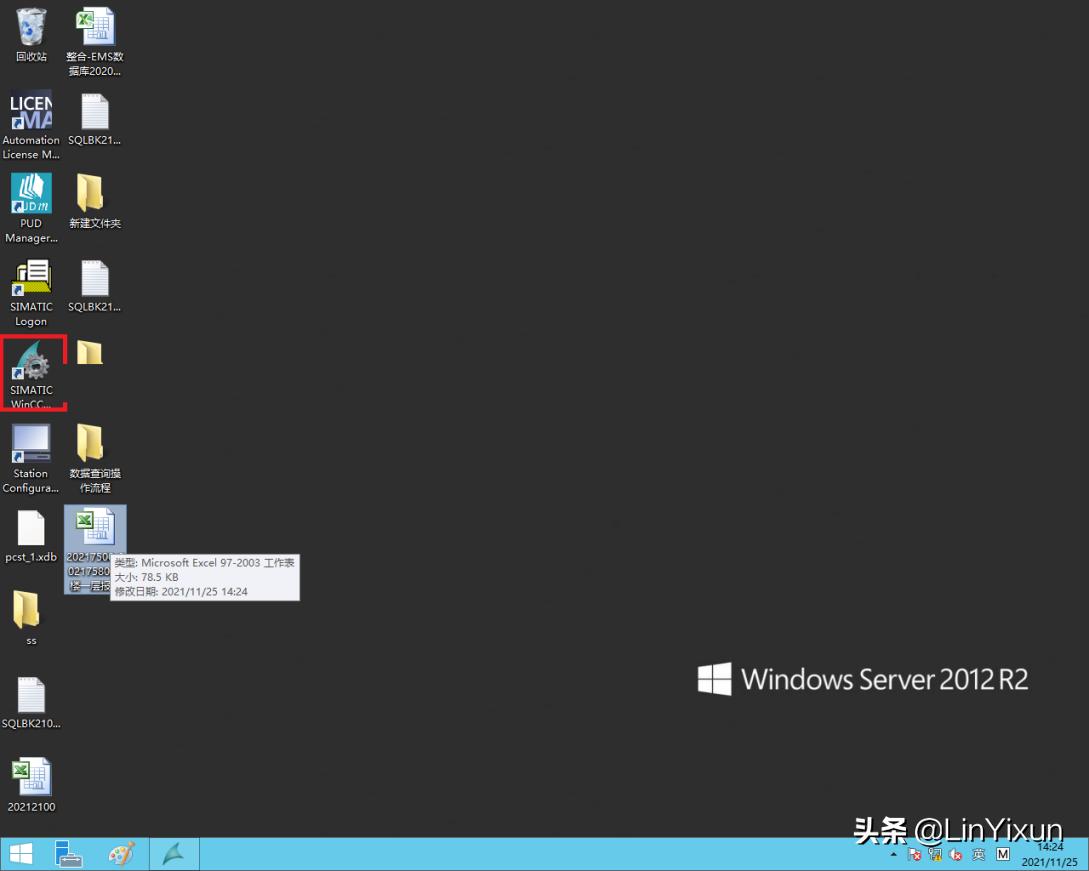Open network status tray icon

(x=936, y=854)
